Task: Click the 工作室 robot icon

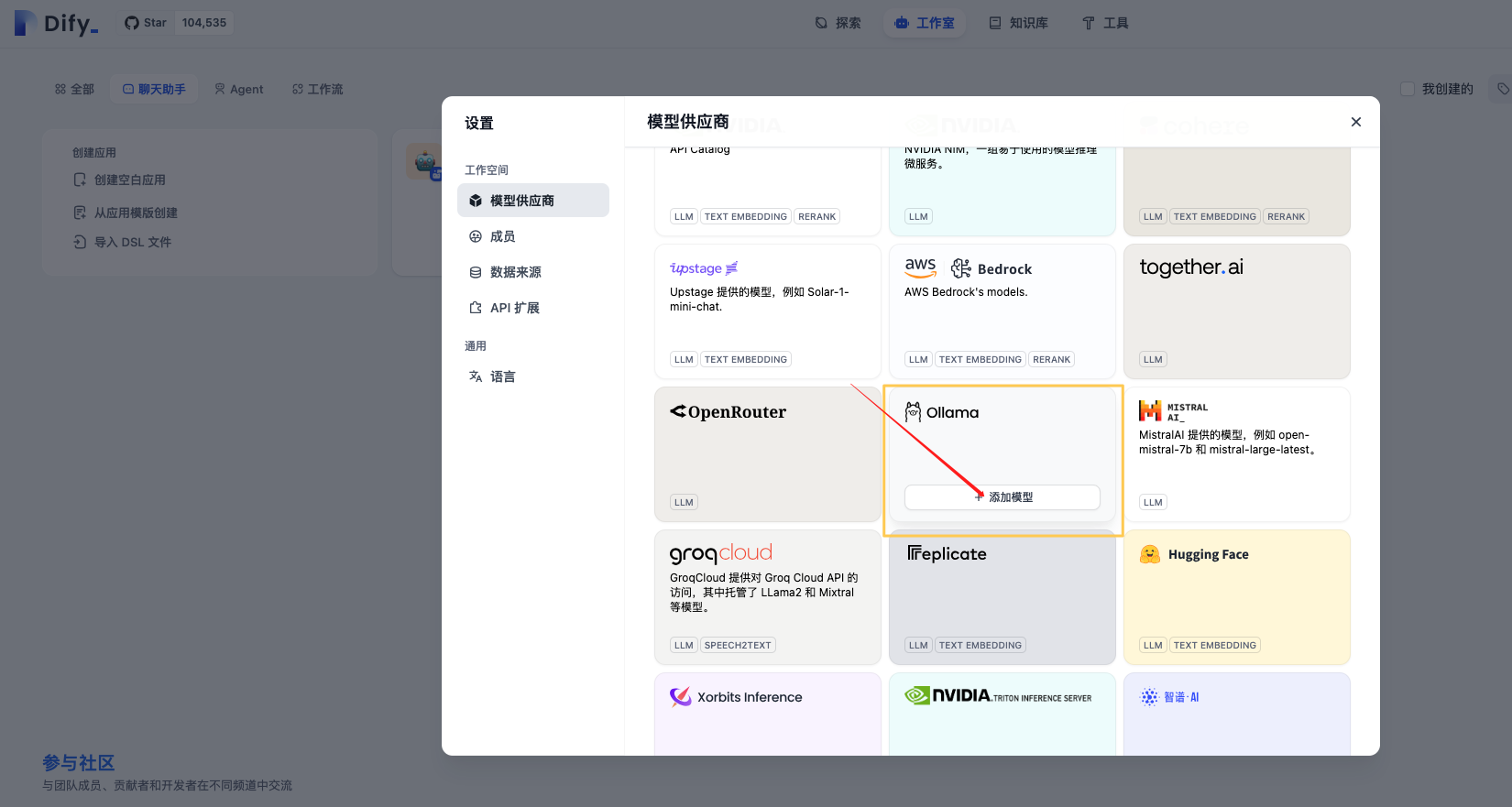Action: 902,23
